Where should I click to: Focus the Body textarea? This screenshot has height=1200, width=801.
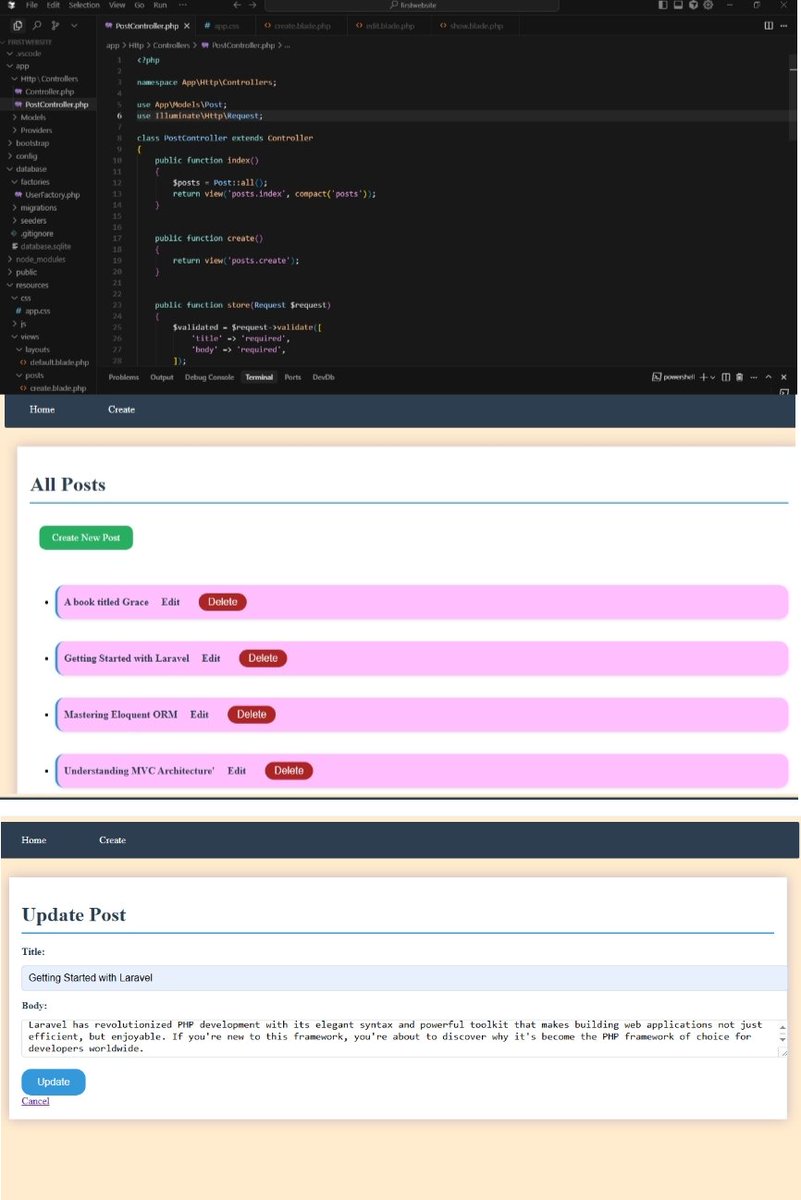404,1038
